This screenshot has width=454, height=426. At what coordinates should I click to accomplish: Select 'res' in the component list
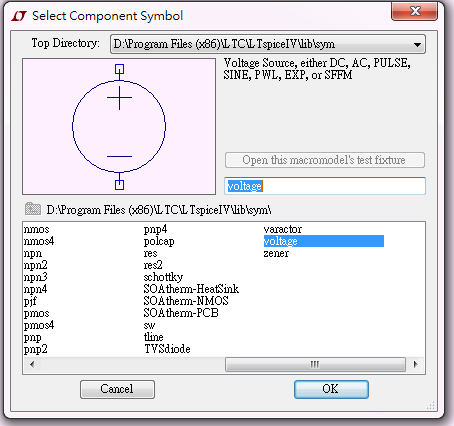[150, 253]
